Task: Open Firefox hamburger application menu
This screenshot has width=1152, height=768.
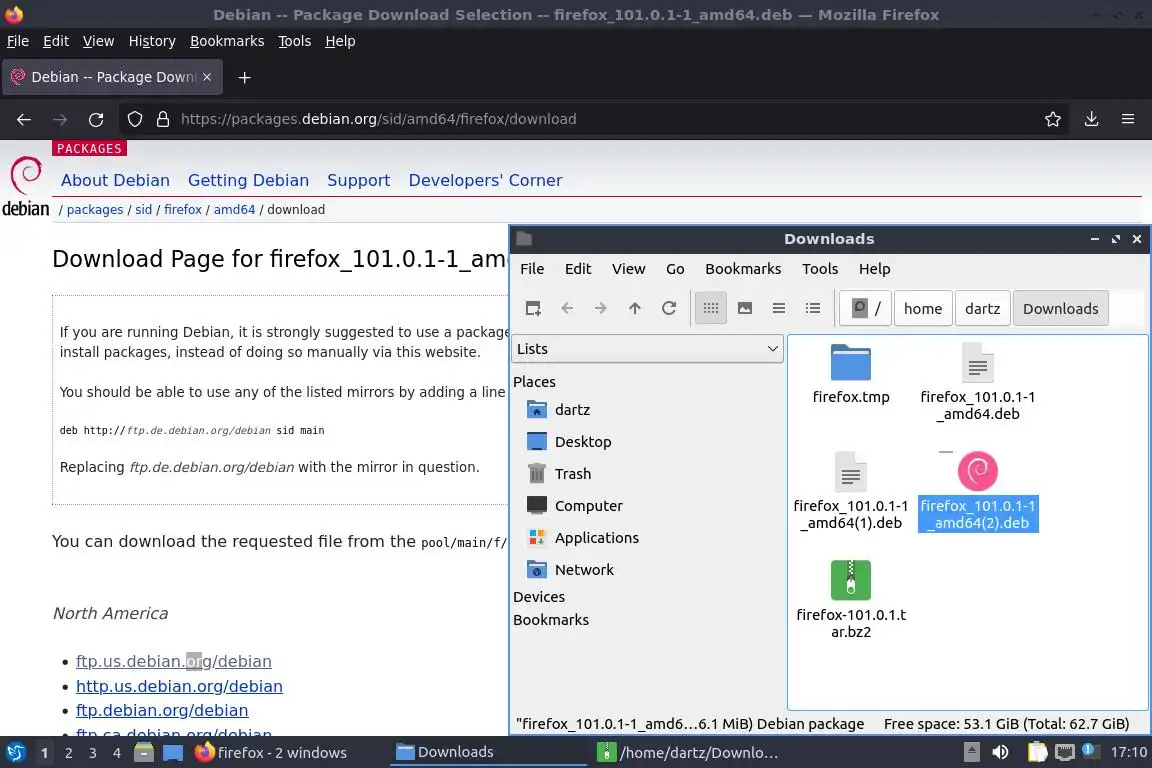Action: click(1128, 119)
